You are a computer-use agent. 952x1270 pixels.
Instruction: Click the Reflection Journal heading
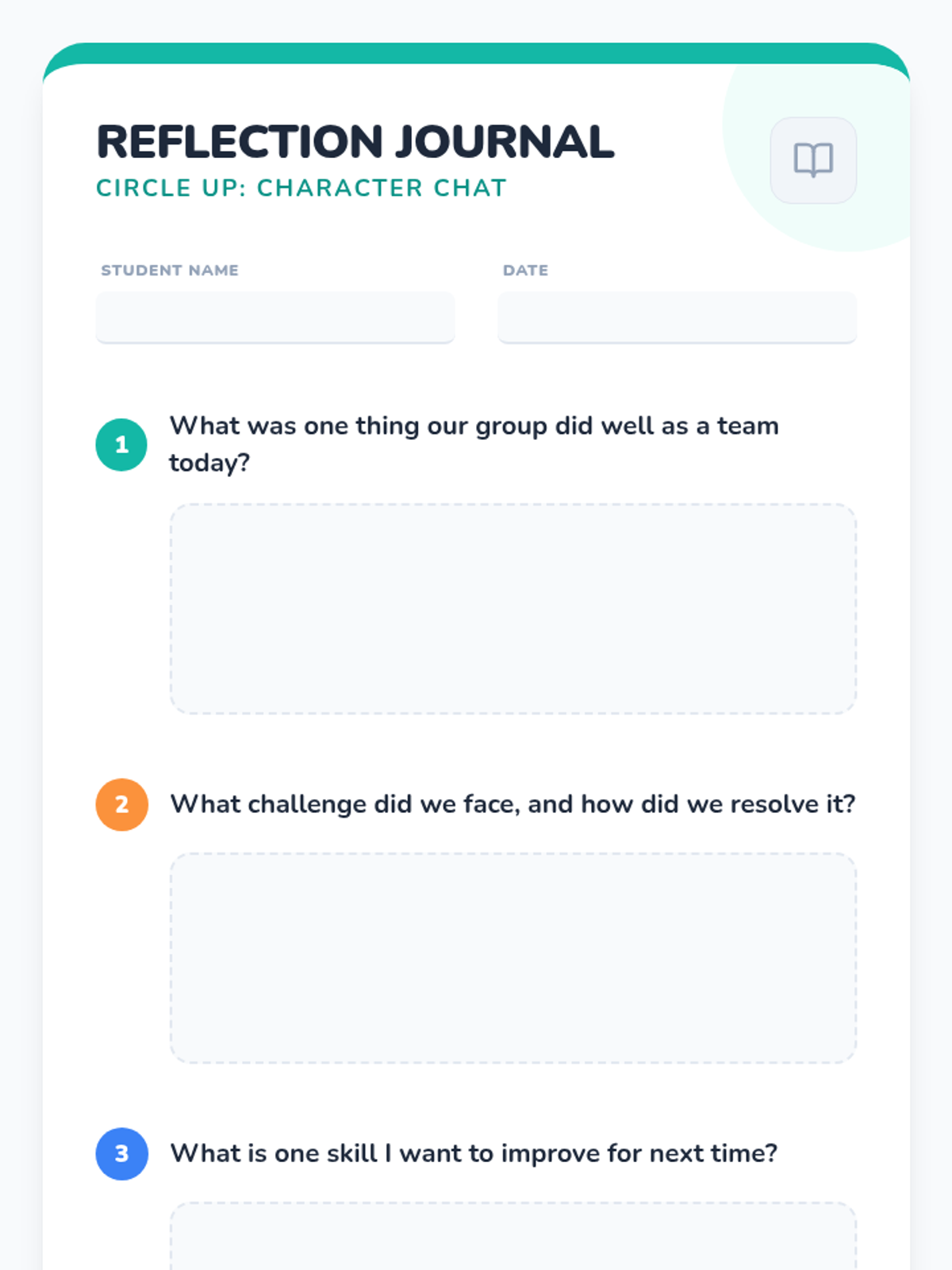[355, 142]
